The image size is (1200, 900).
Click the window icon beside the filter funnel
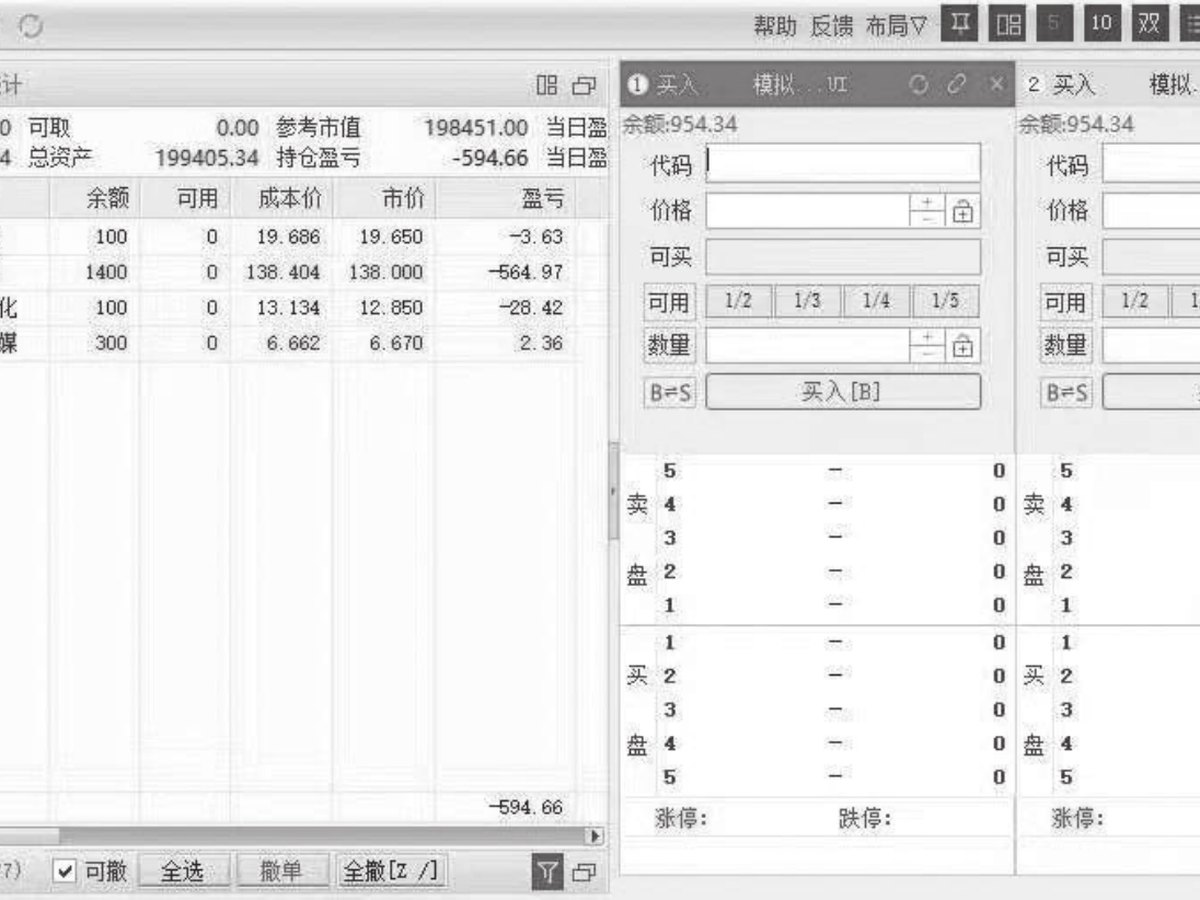click(x=585, y=873)
